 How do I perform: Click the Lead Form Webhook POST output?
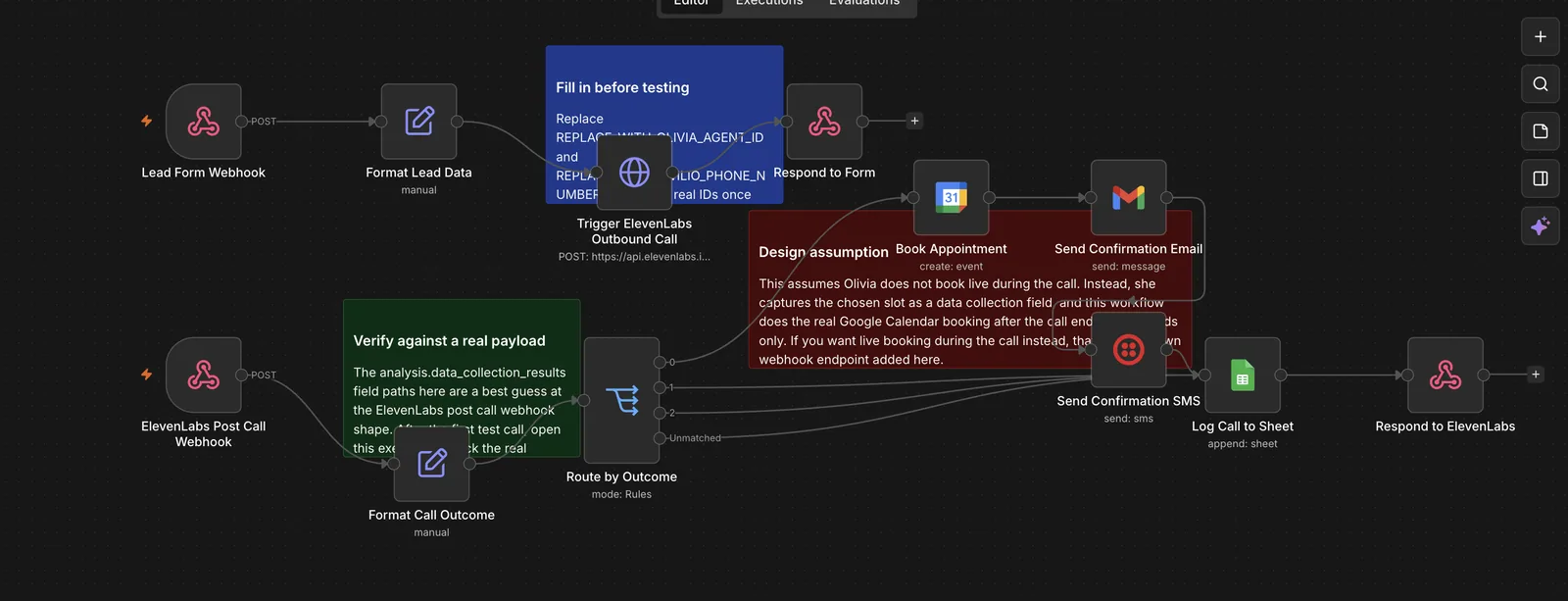[242, 122]
